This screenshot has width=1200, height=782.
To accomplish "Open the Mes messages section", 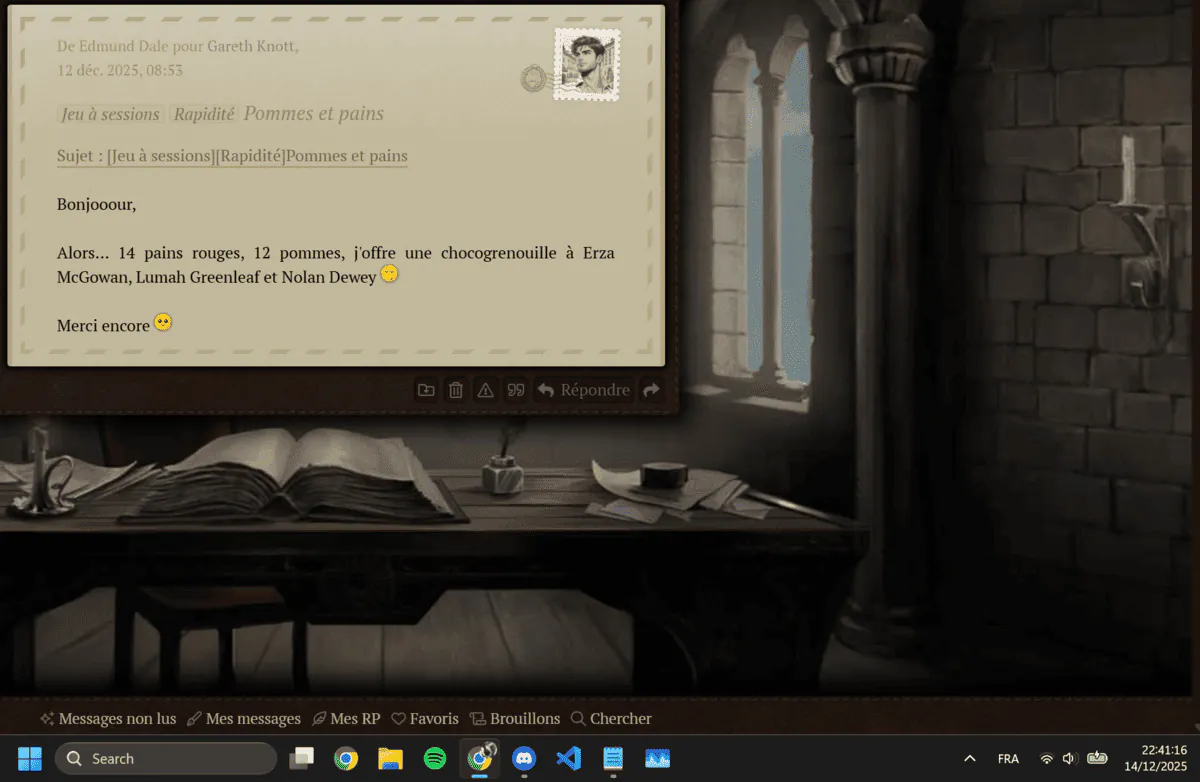I will [244, 719].
